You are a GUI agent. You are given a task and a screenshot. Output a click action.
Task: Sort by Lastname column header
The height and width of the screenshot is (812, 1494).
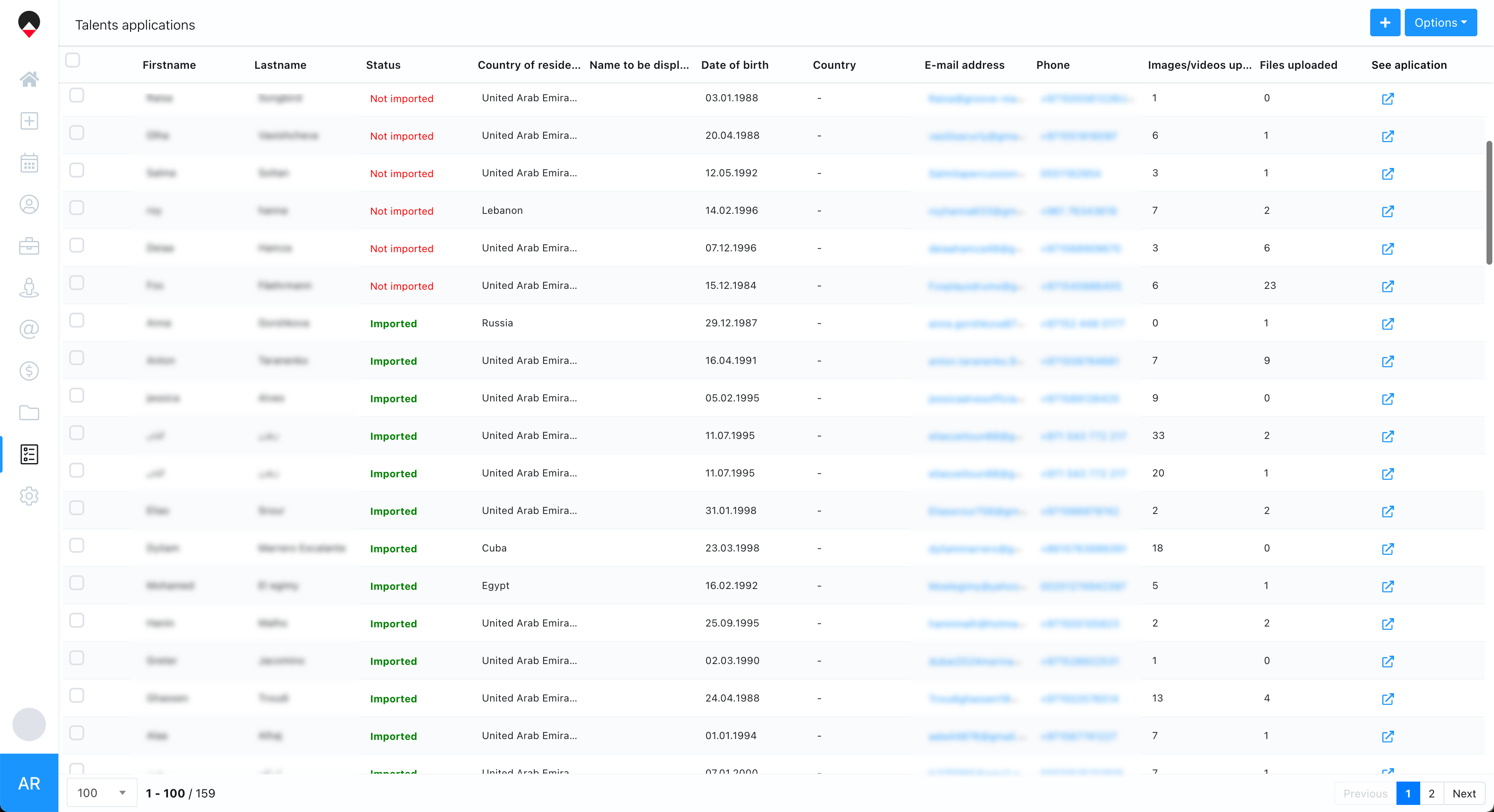click(280, 65)
